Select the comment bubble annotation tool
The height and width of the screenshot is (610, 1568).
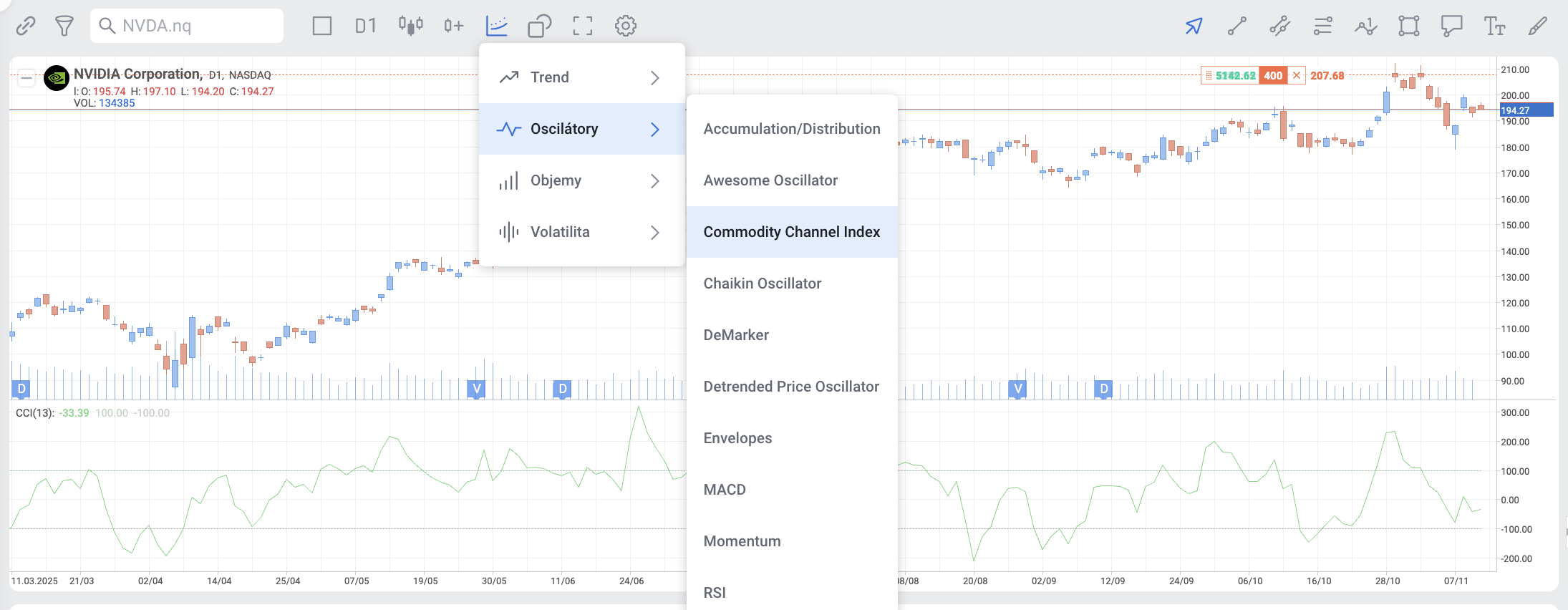click(1452, 26)
